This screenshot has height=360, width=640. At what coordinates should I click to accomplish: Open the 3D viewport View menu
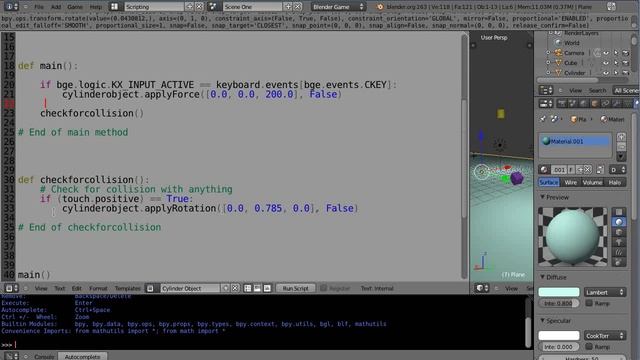[x=511, y=288]
